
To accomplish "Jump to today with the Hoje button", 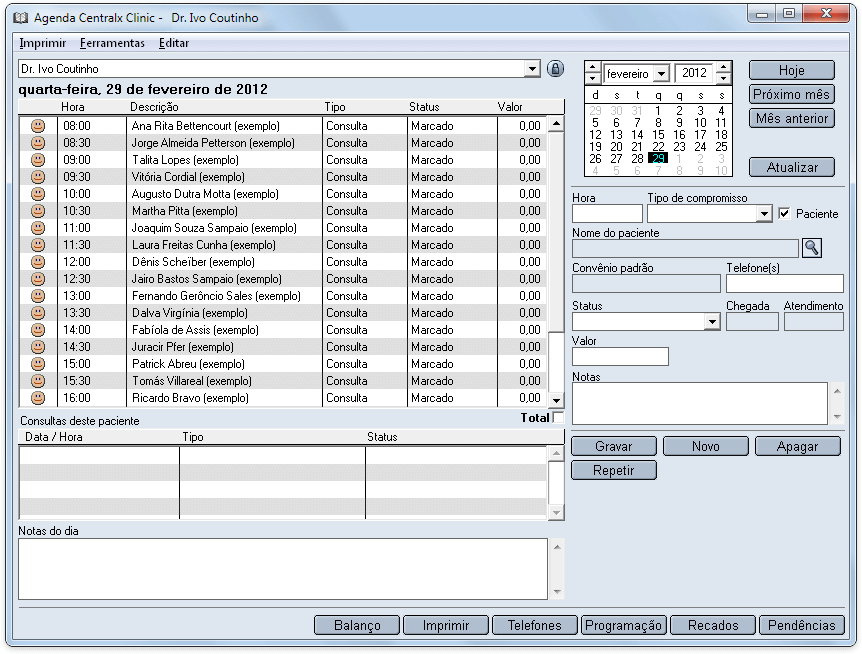I will point(792,70).
